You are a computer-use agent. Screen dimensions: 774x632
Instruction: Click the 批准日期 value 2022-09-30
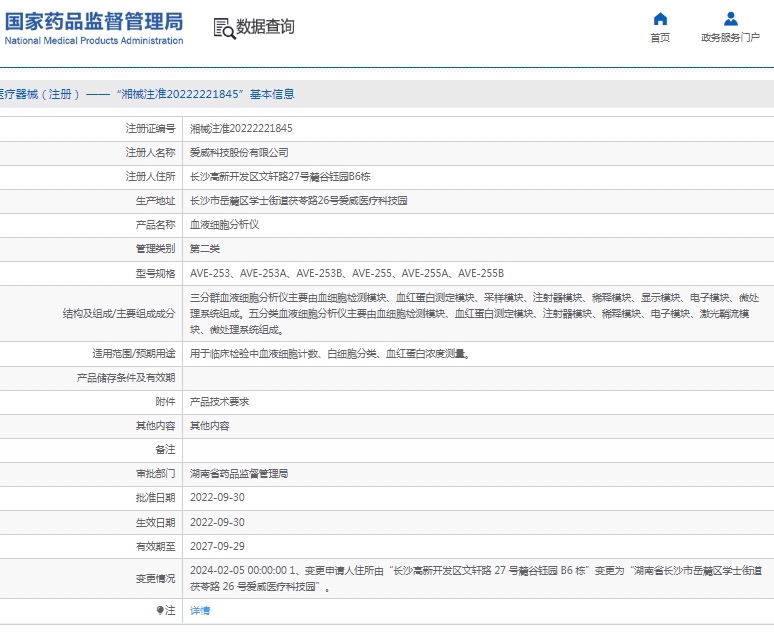click(x=217, y=498)
